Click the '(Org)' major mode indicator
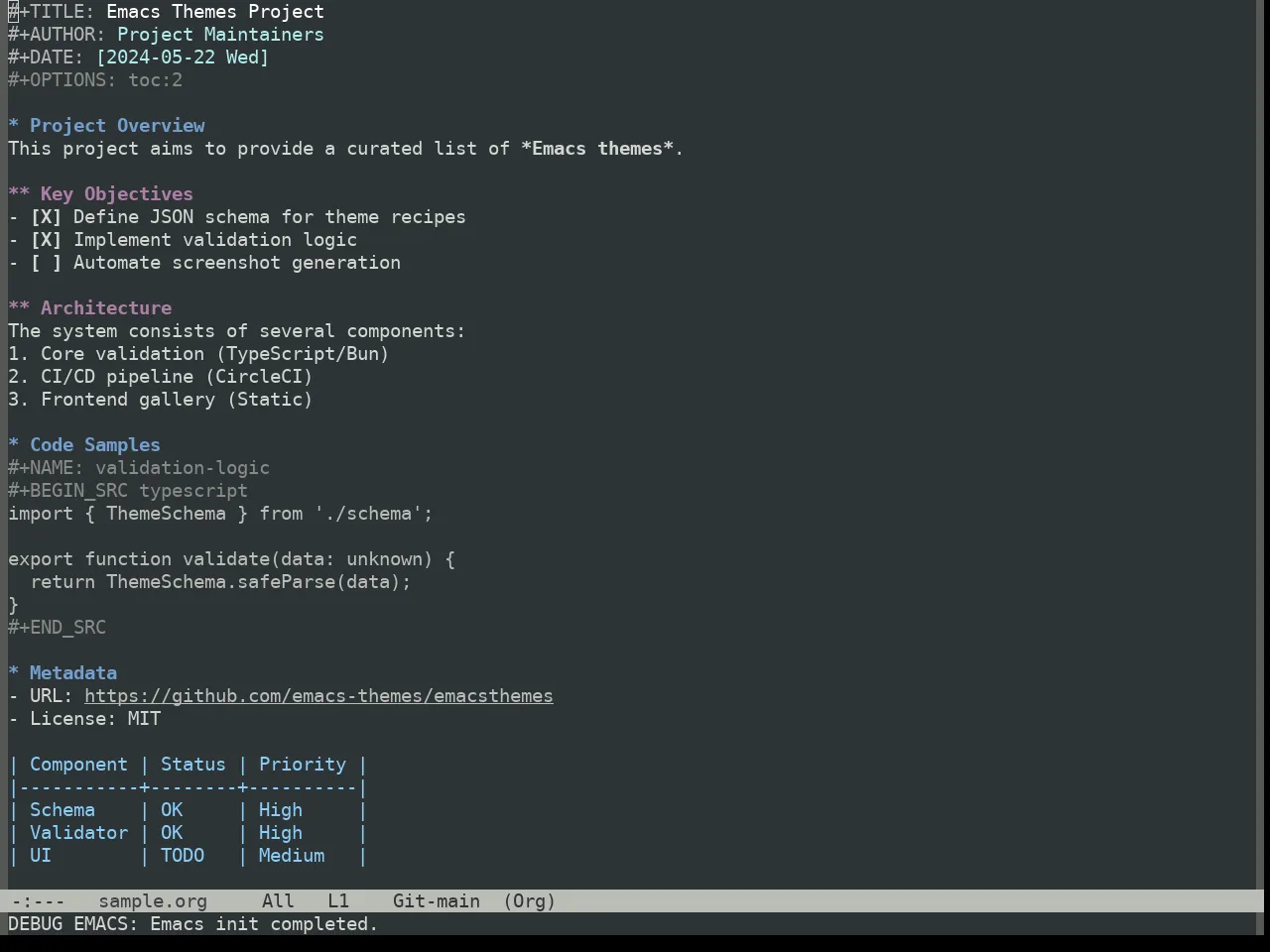 (530, 901)
